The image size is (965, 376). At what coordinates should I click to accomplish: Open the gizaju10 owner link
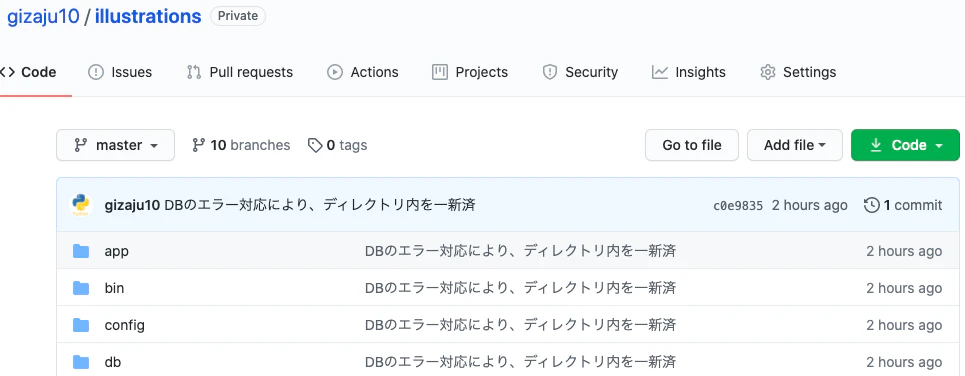click(x=43, y=17)
